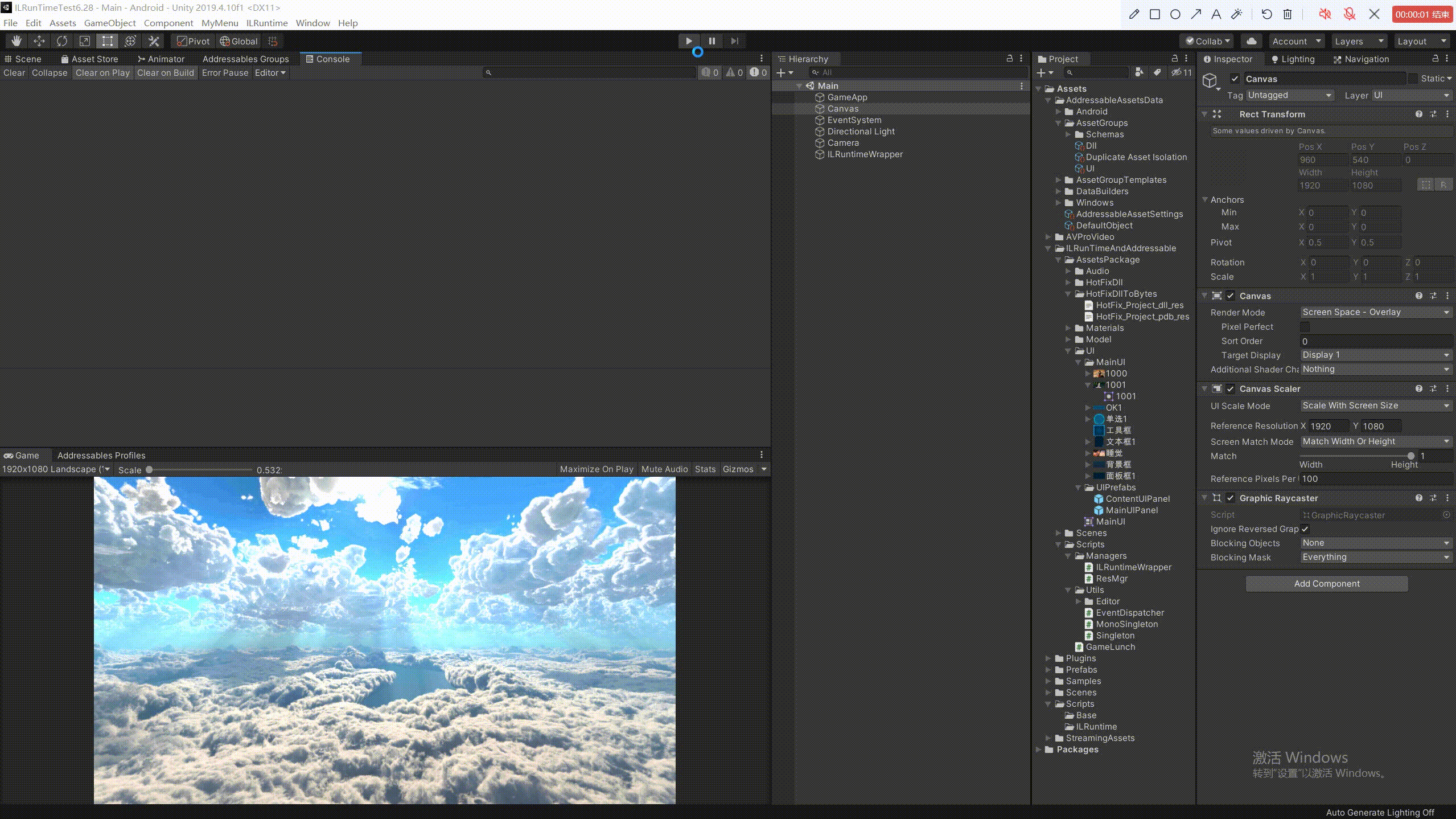The width and height of the screenshot is (1456, 819).
Task: Click the Step forward button
Action: [x=734, y=41]
